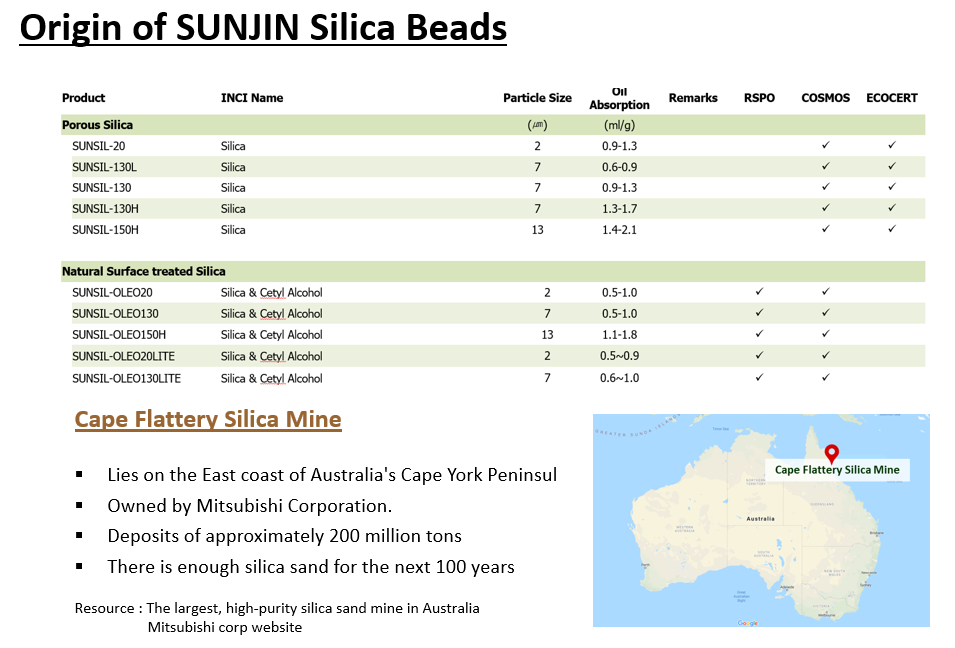Screen dimensions: 955x648
Task: Click the Owned by Mitsubishi Corporation bullet
Action: pyautogui.click(x=250, y=506)
